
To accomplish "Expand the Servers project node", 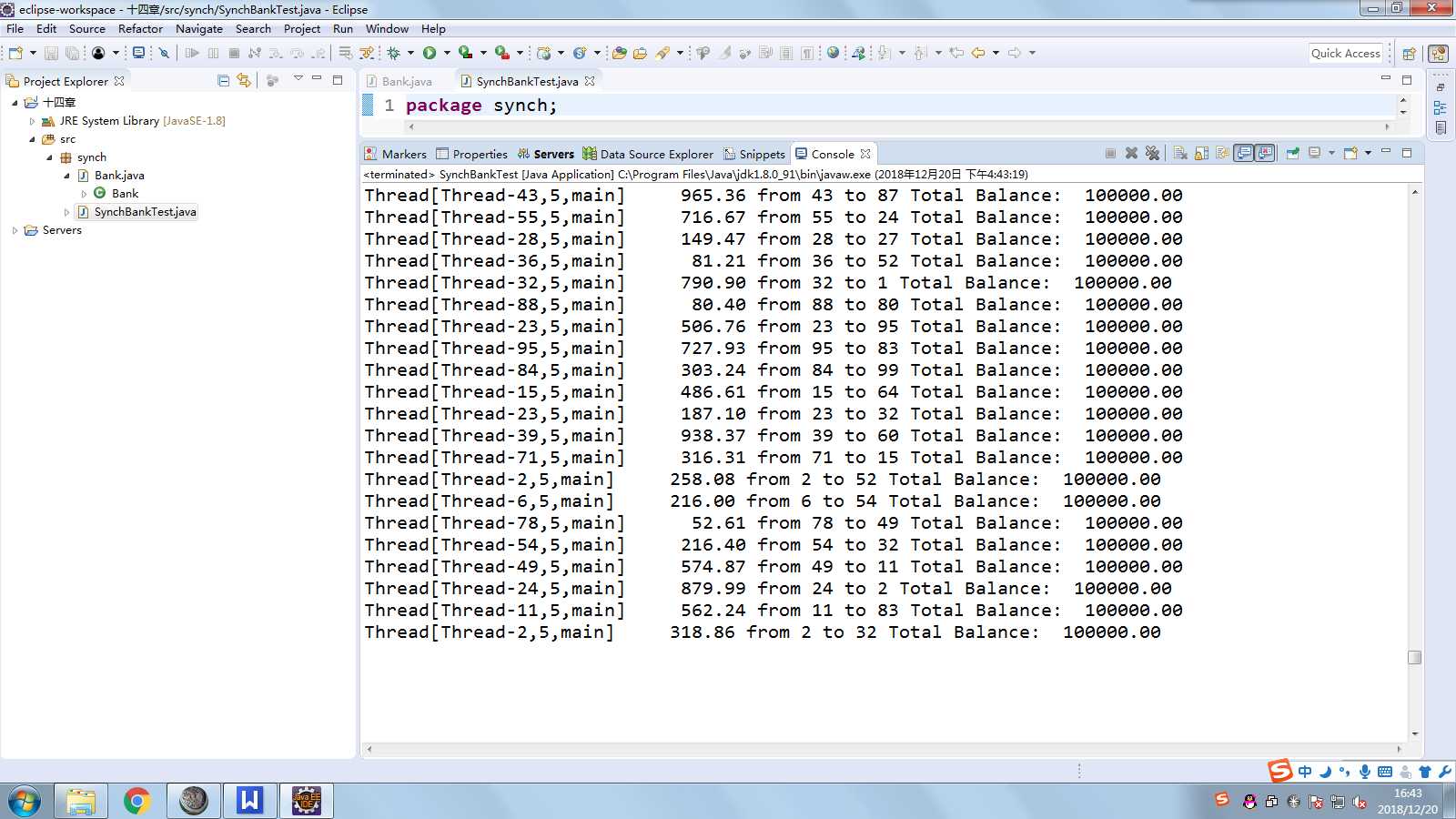I will [15, 230].
